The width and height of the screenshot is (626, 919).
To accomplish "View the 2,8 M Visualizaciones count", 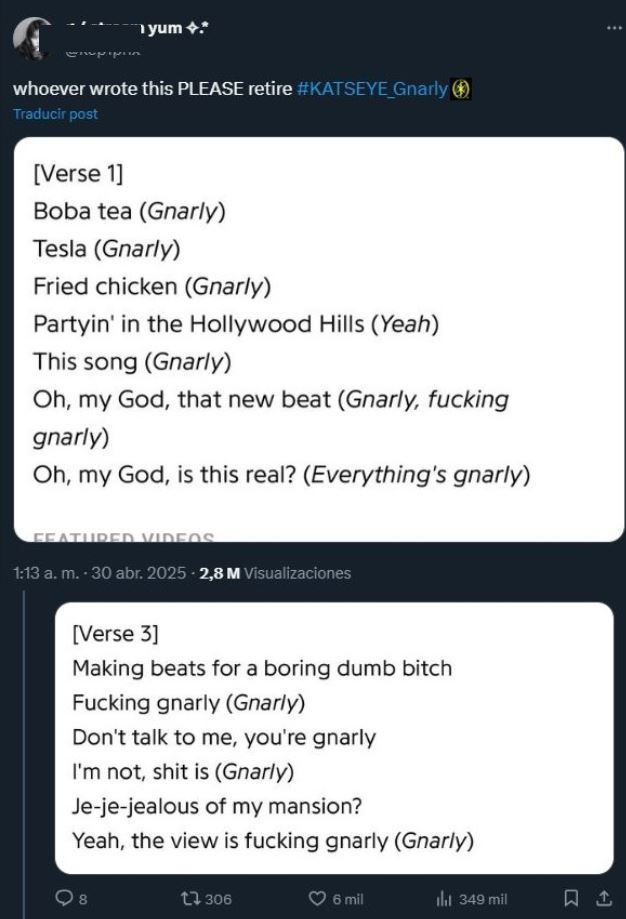I will coord(275,573).
